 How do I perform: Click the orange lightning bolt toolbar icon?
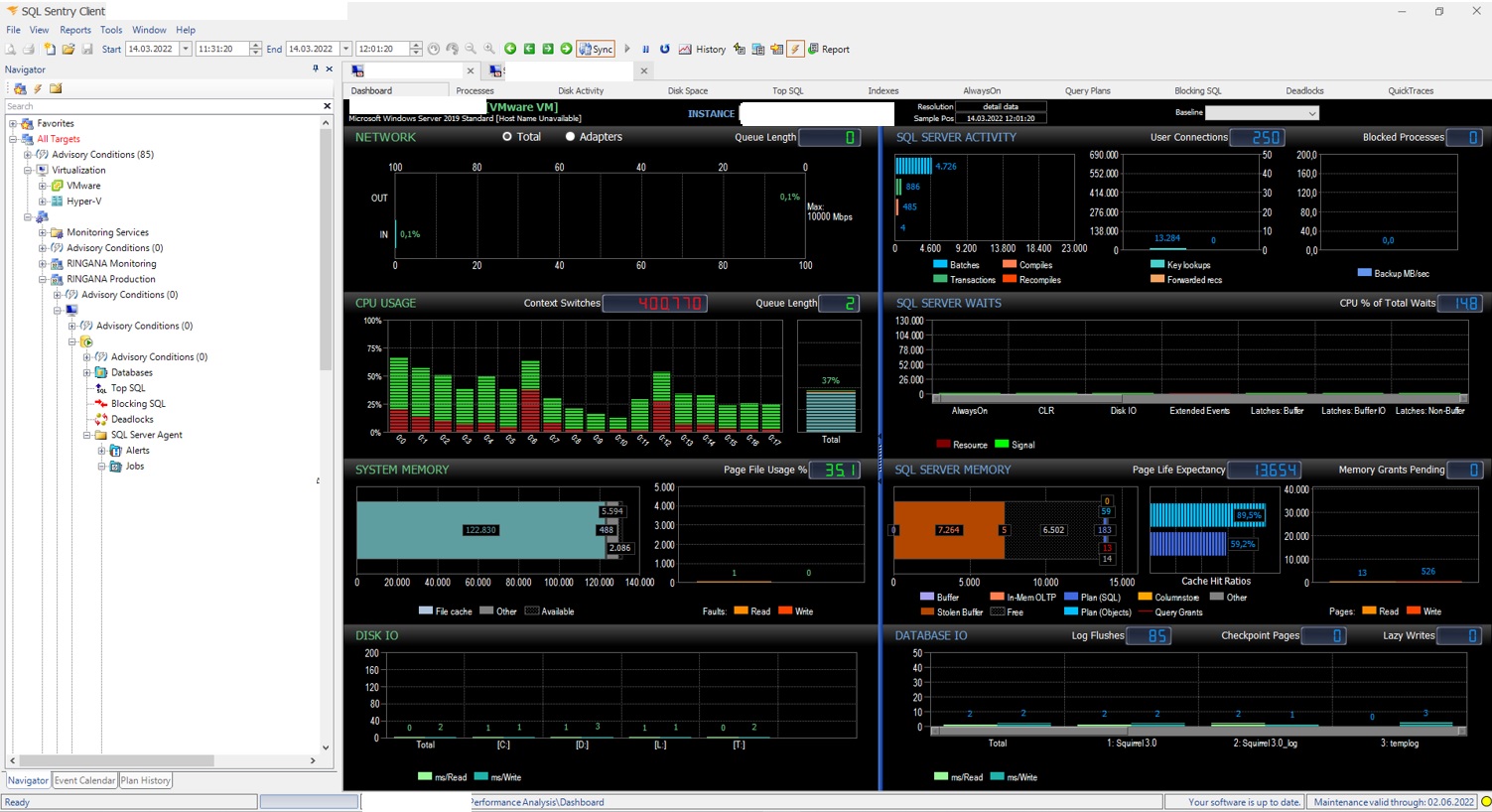coord(795,49)
